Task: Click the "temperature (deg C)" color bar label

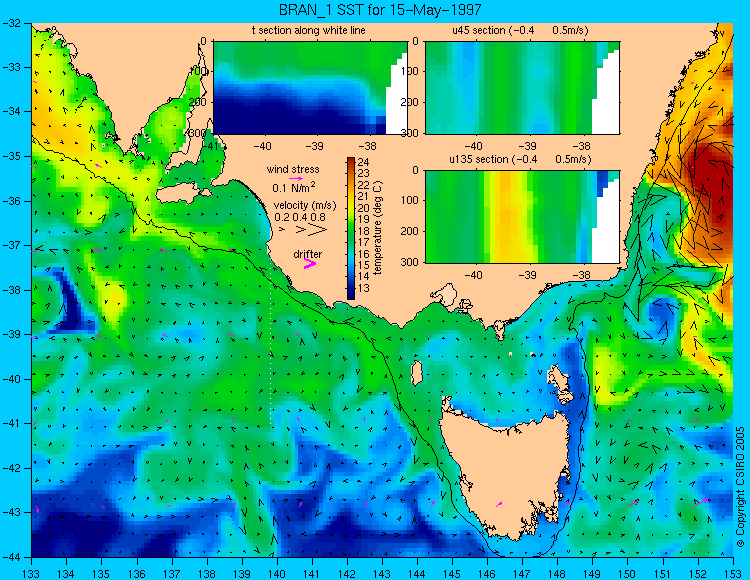Action: 378,229
